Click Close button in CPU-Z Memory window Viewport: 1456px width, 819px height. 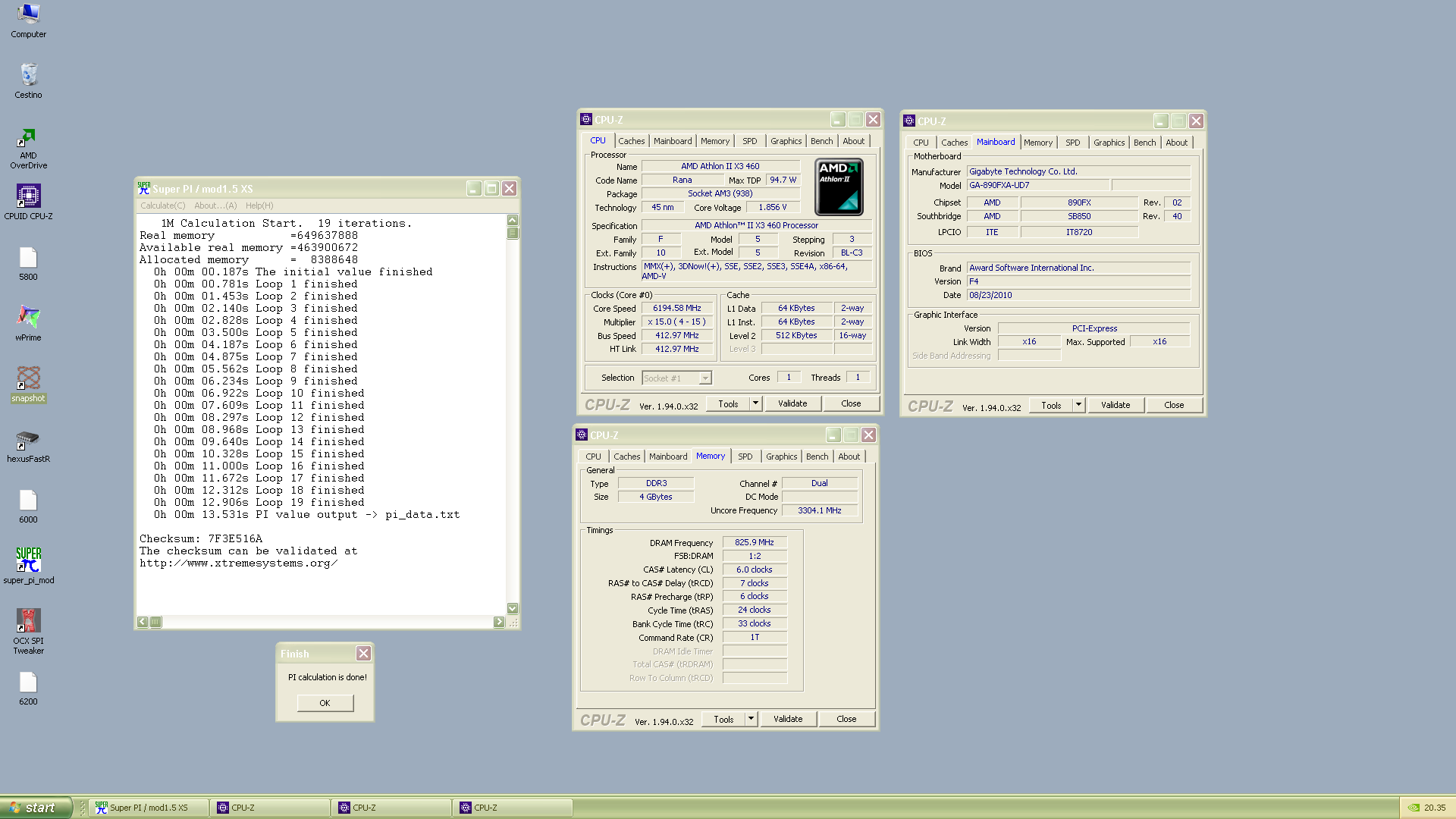[846, 719]
